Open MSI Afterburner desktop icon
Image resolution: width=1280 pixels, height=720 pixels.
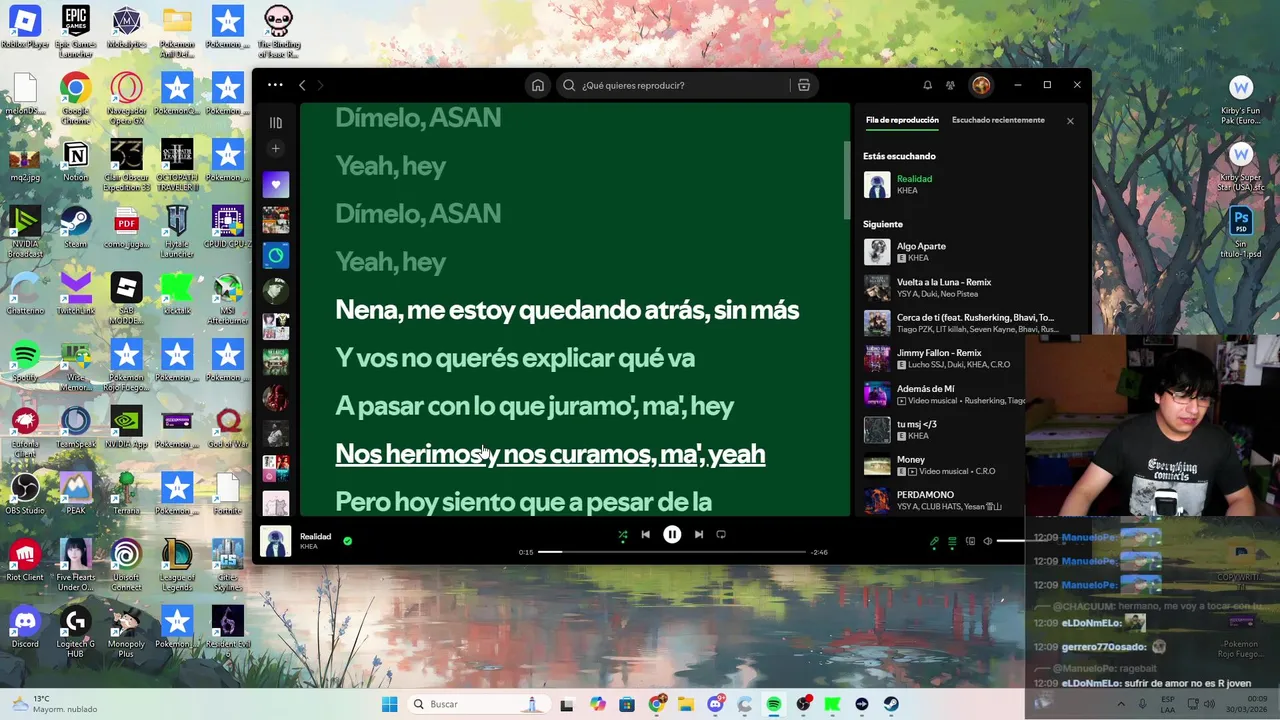point(227,300)
